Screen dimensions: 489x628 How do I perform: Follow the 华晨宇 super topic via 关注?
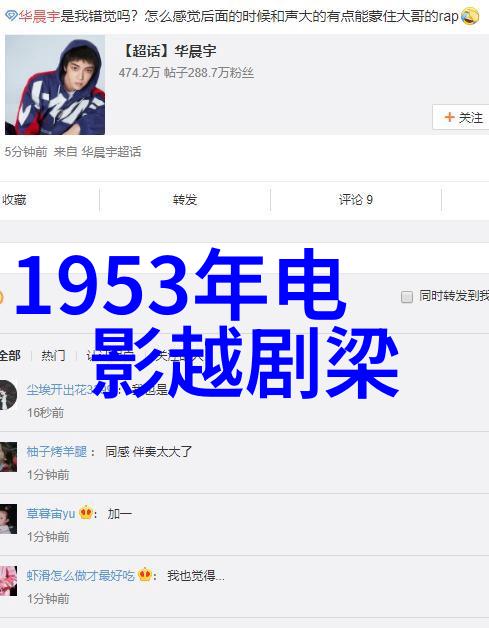461,117
